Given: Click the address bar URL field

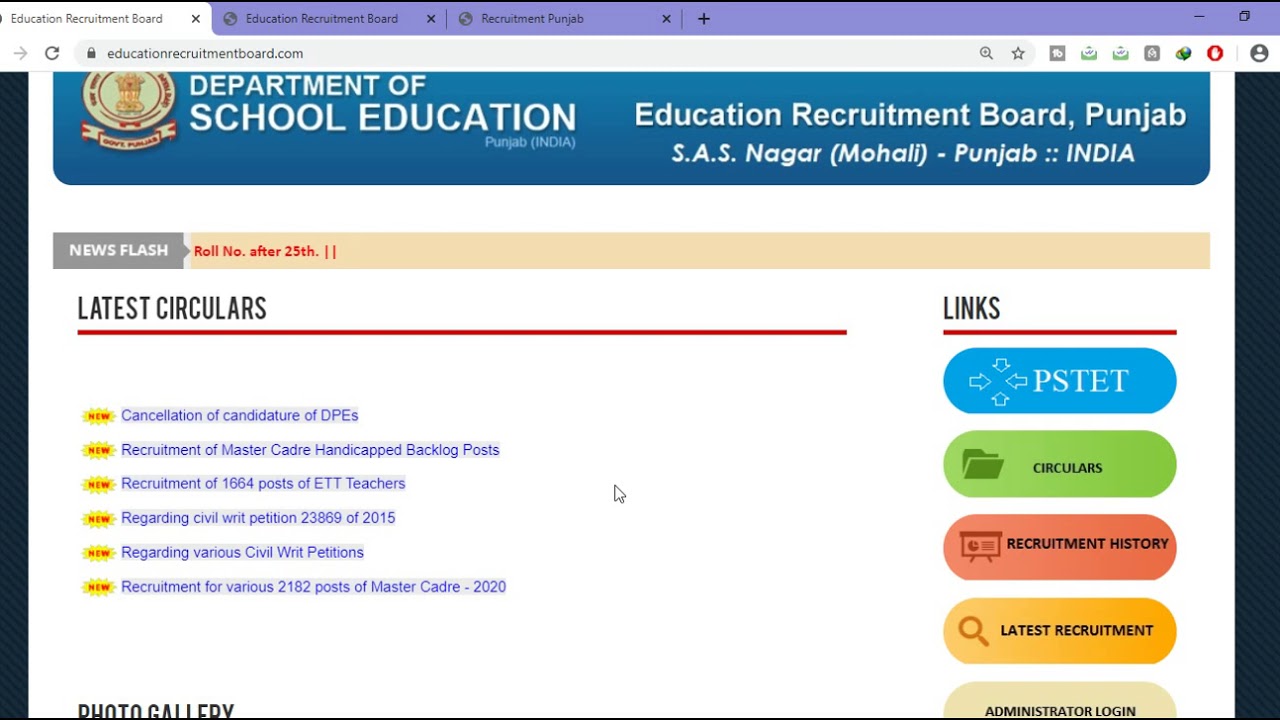Looking at the screenshot, I should [530, 53].
